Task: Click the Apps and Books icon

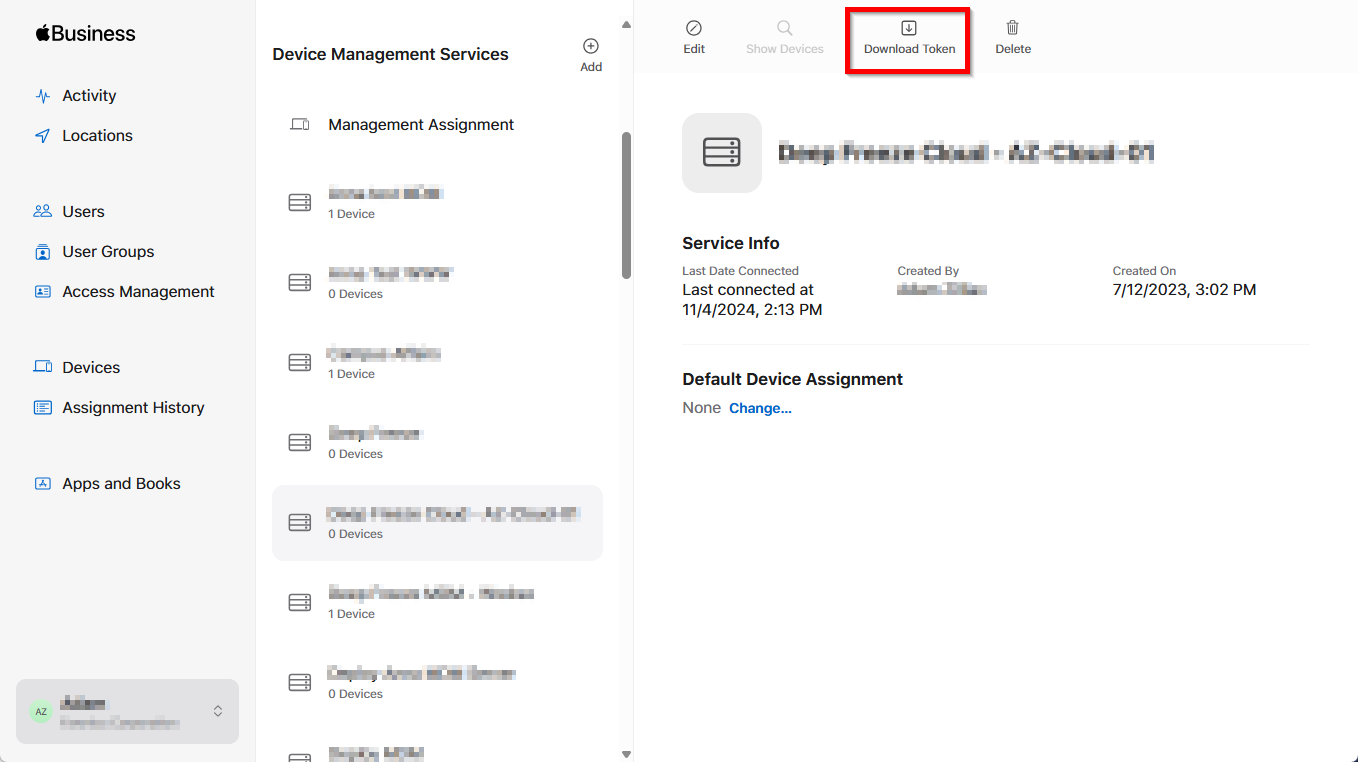Action: (x=42, y=484)
